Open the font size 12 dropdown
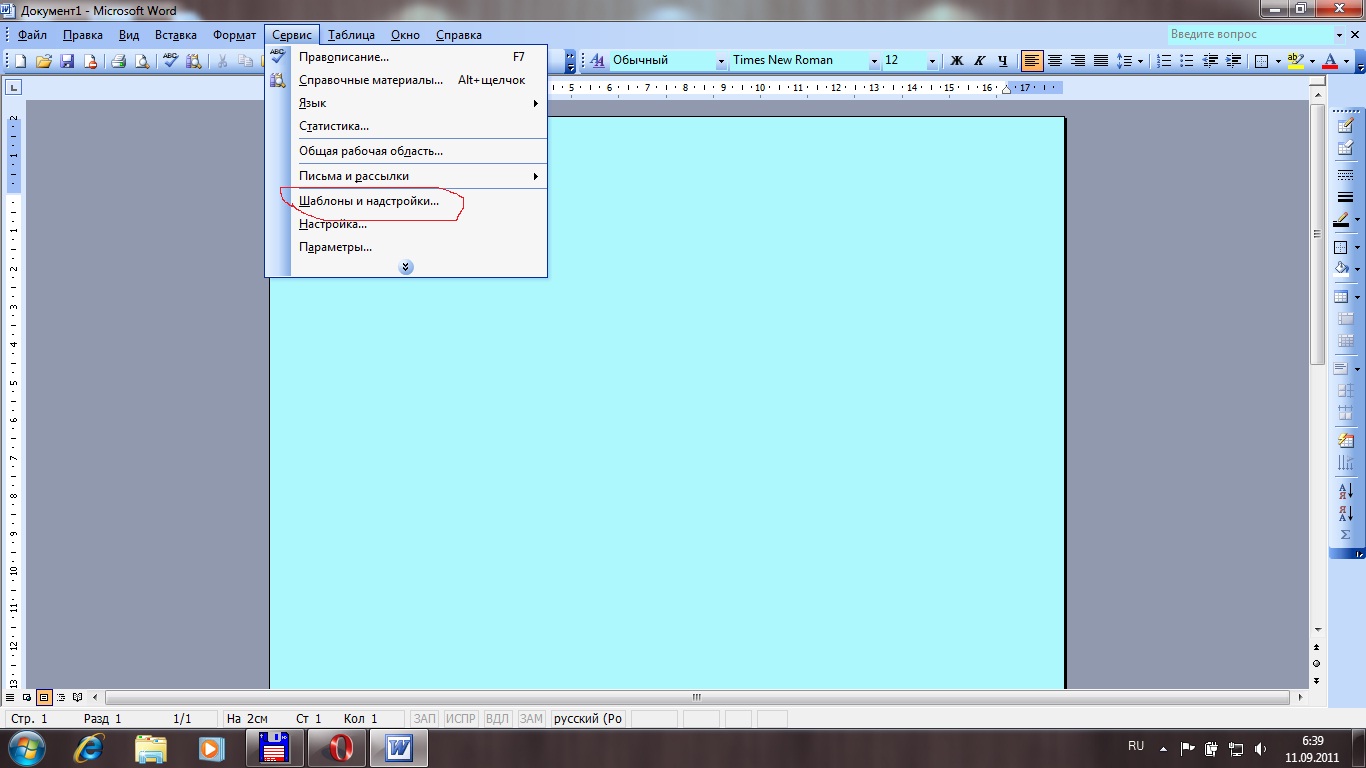1366x768 pixels. point(932,61)
